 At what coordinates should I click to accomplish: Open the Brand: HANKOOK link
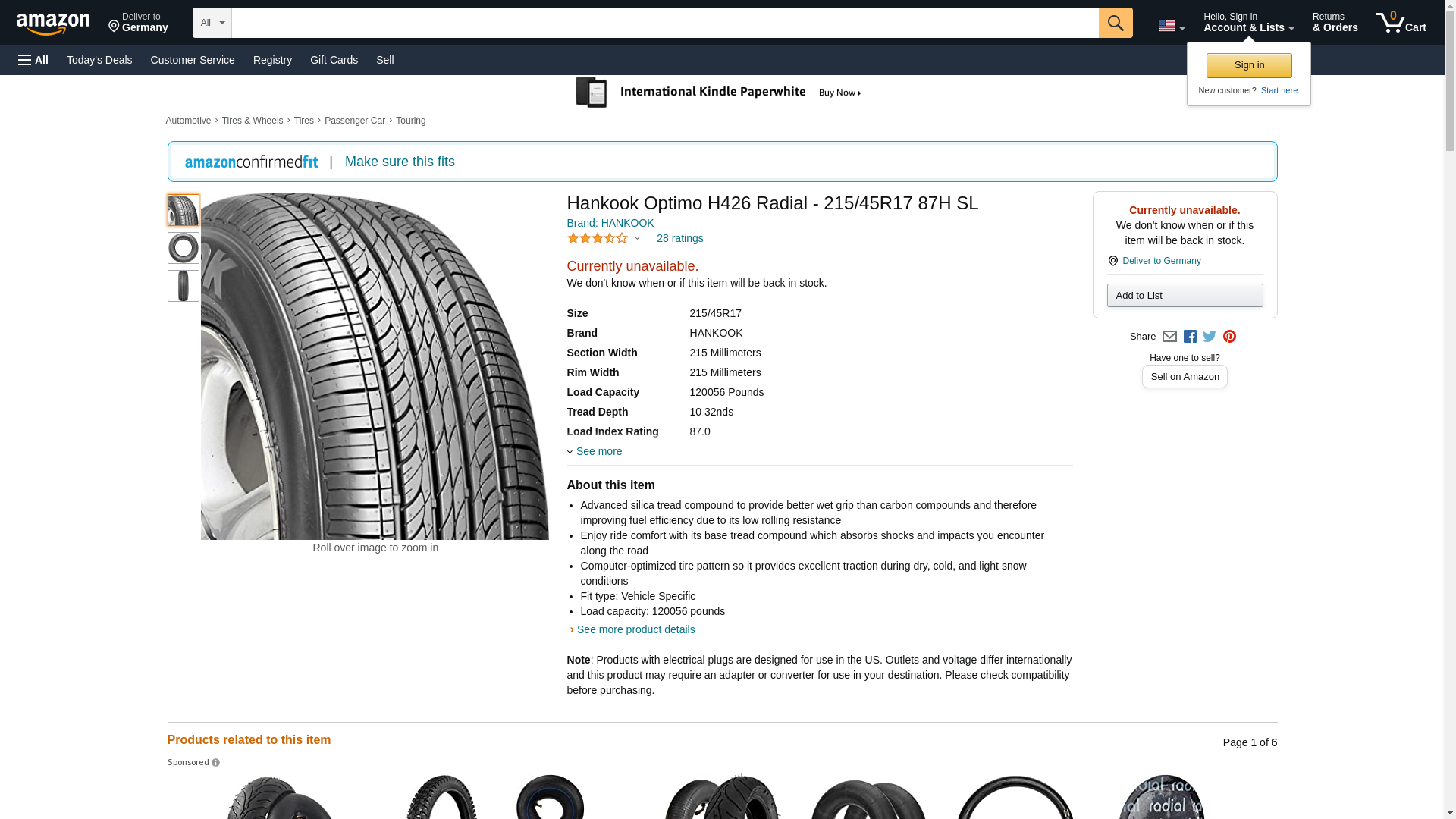click(x=610, y=223)
